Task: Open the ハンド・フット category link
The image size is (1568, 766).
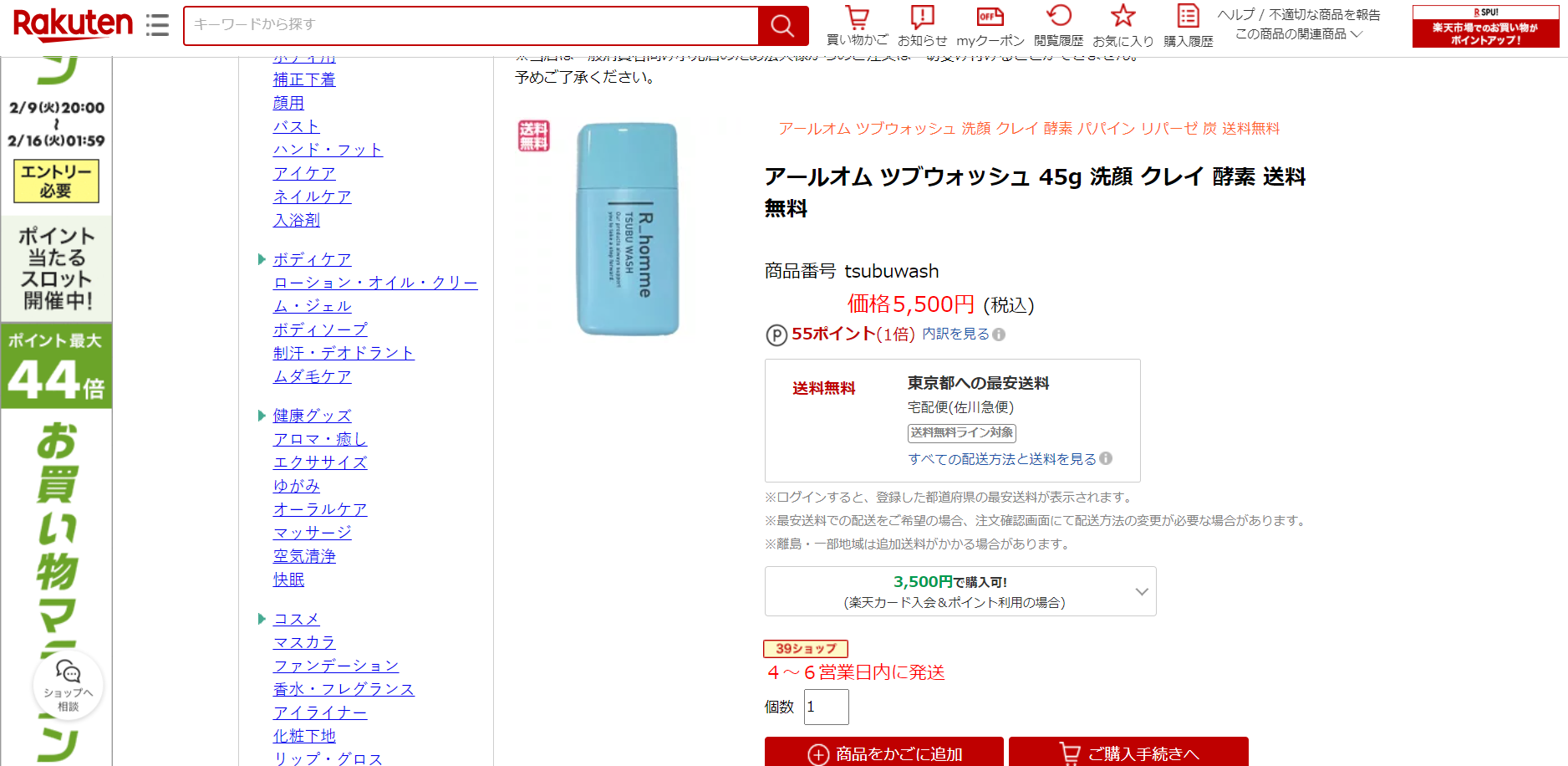Action: tap(328, 150)
